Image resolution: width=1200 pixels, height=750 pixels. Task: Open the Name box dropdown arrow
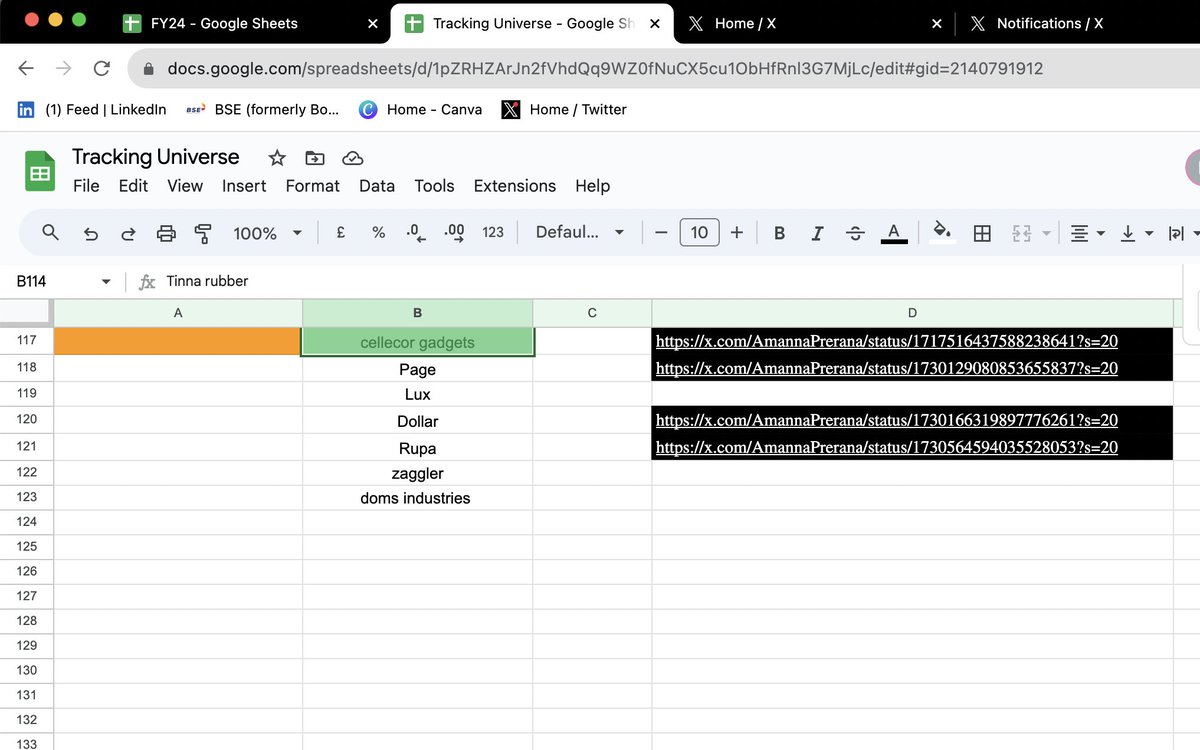[106, 282]
